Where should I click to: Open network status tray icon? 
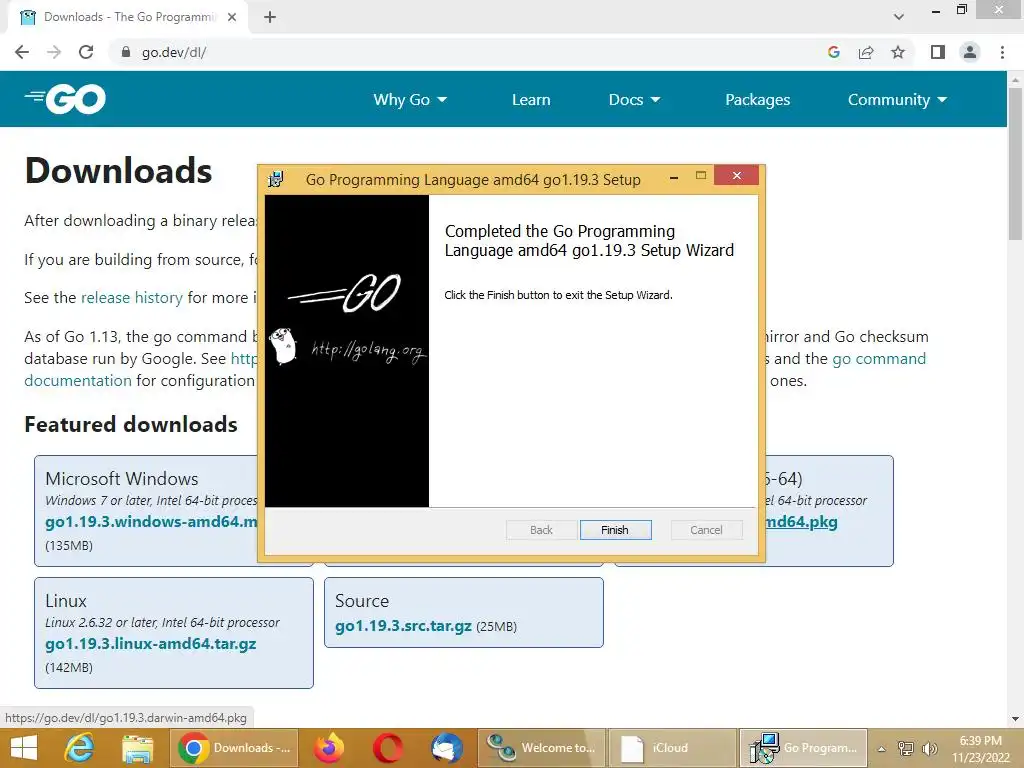905,749
